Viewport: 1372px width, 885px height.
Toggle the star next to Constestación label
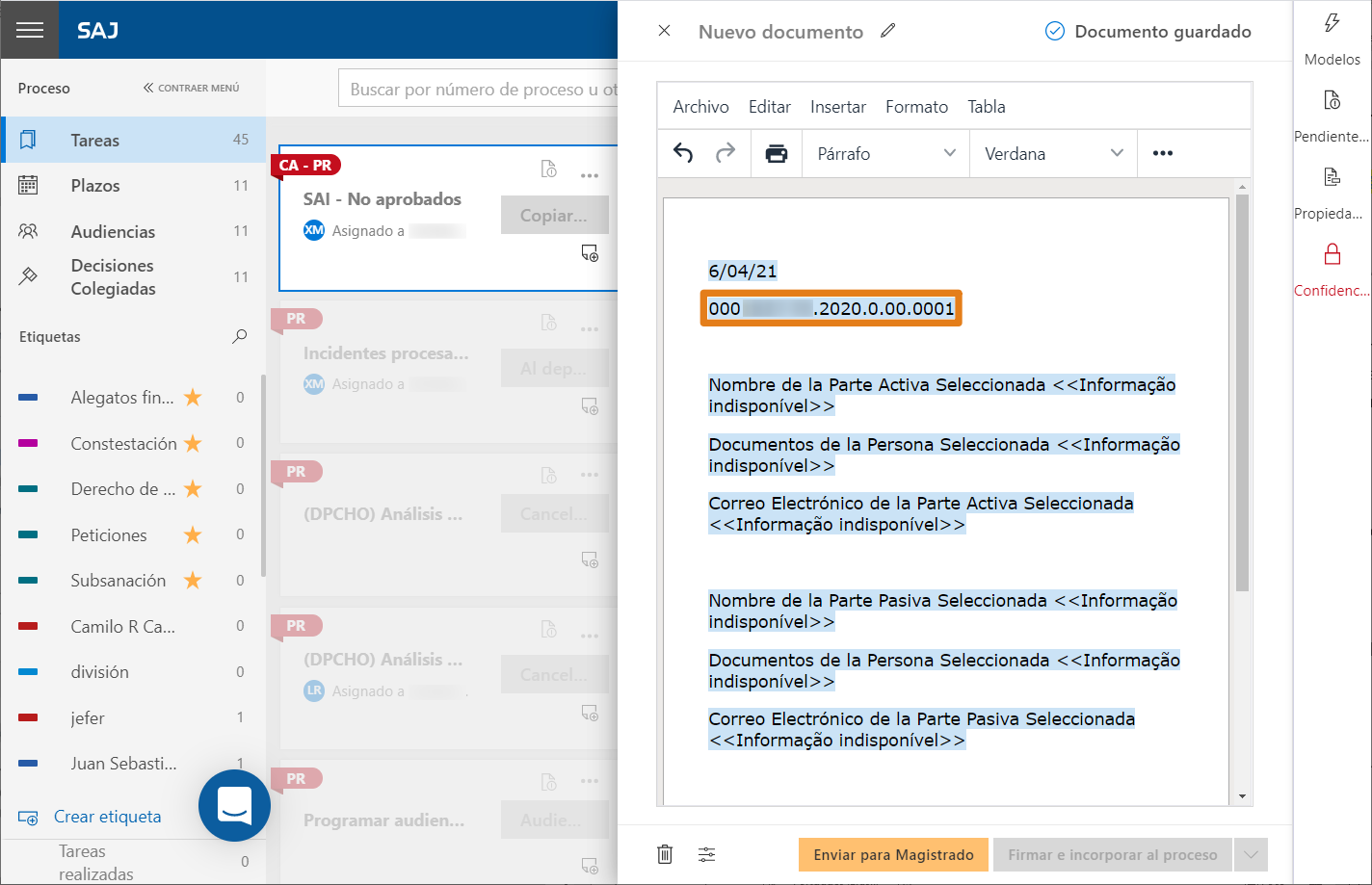click(x=193, y=443)
